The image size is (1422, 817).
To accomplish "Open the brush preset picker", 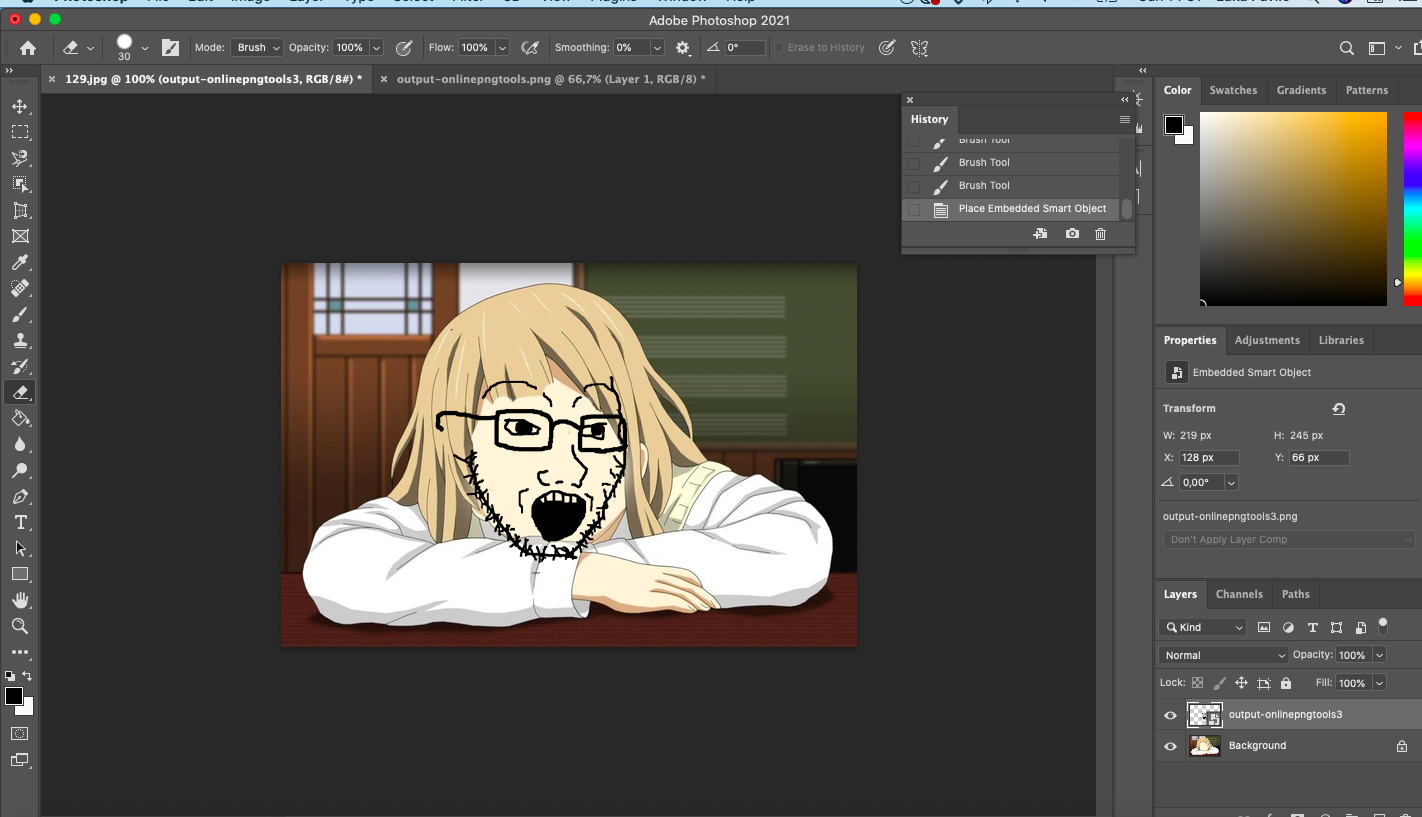I will 144,47.
